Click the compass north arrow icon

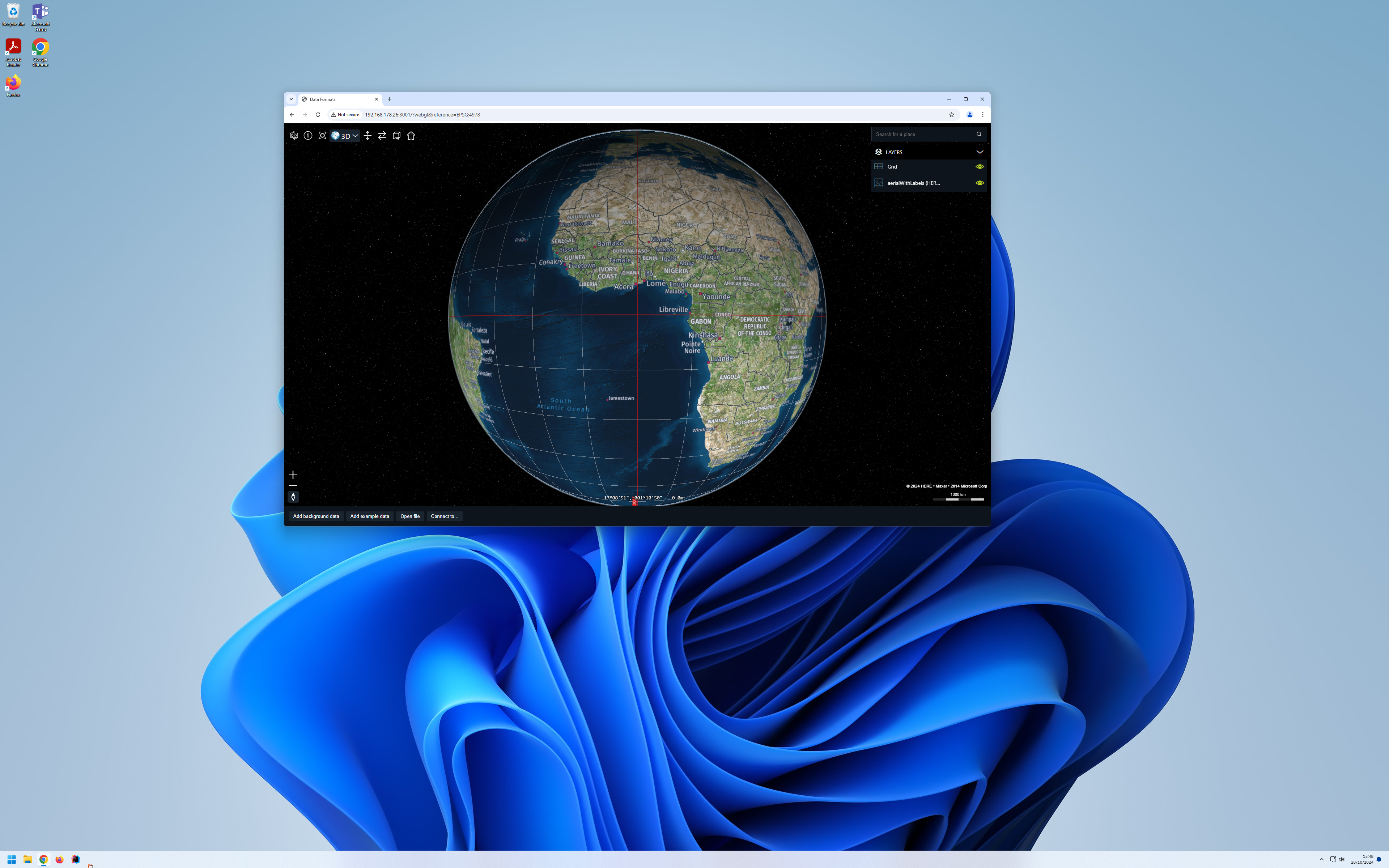pyautogui.click(x=293, y=497)
